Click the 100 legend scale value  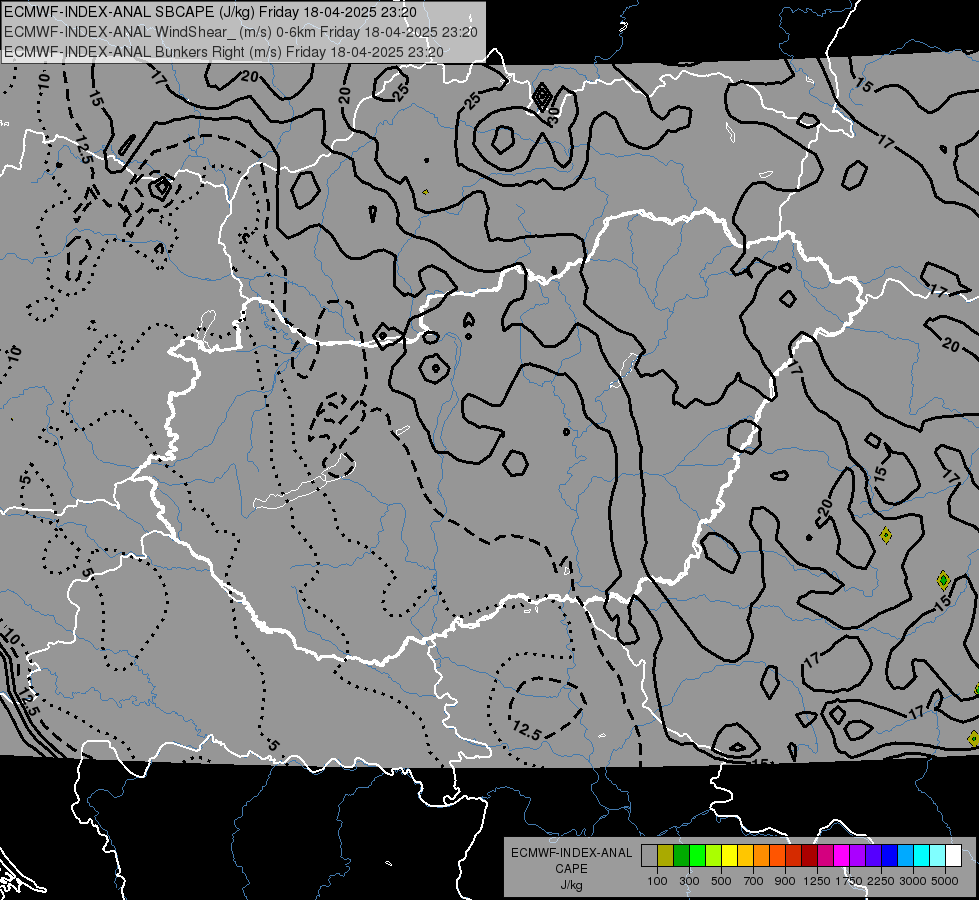(x=657, y=881)
